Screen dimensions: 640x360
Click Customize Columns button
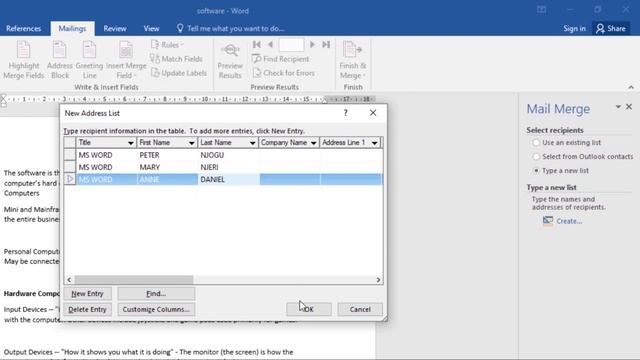[156, 309]
